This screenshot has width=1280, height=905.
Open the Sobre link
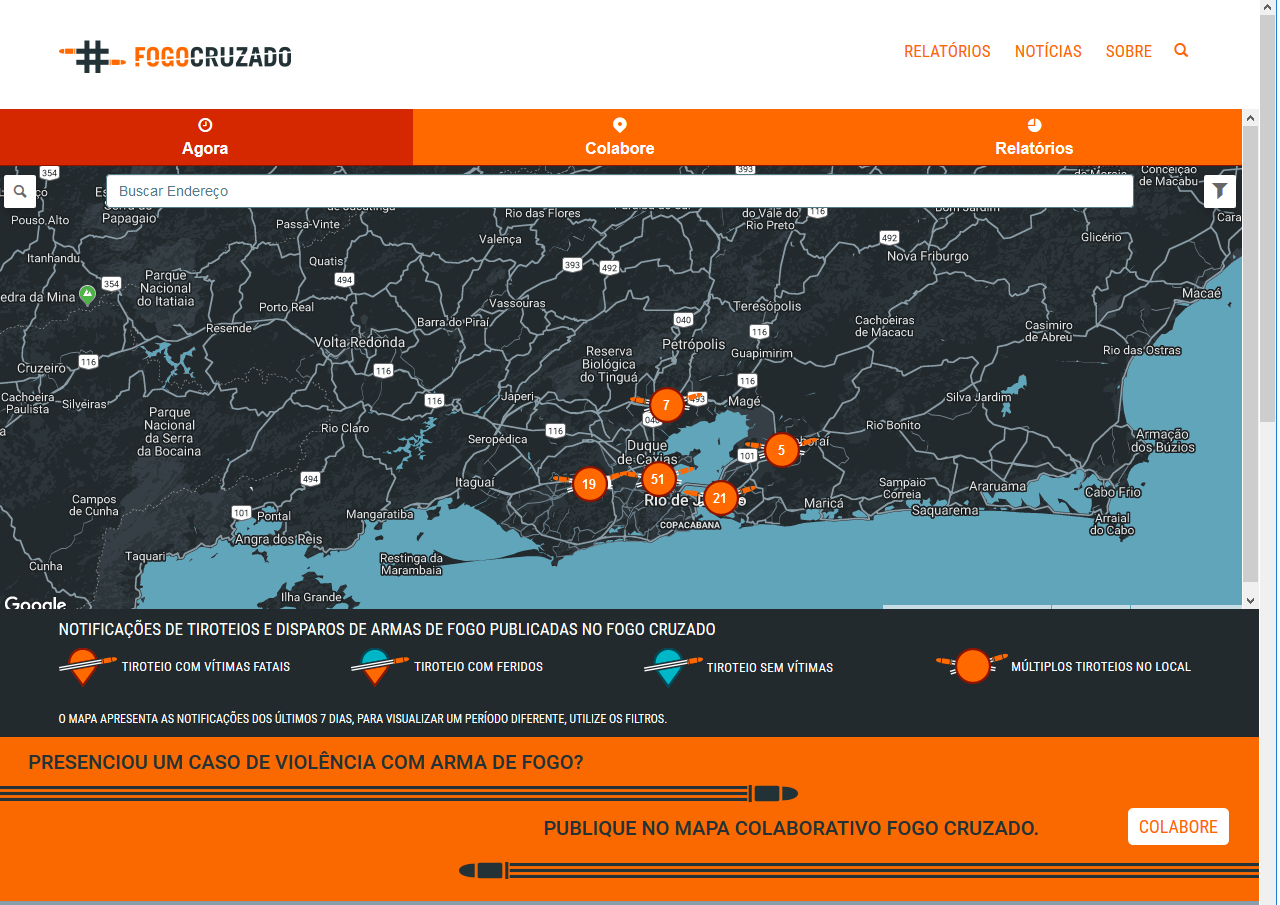1128,52
